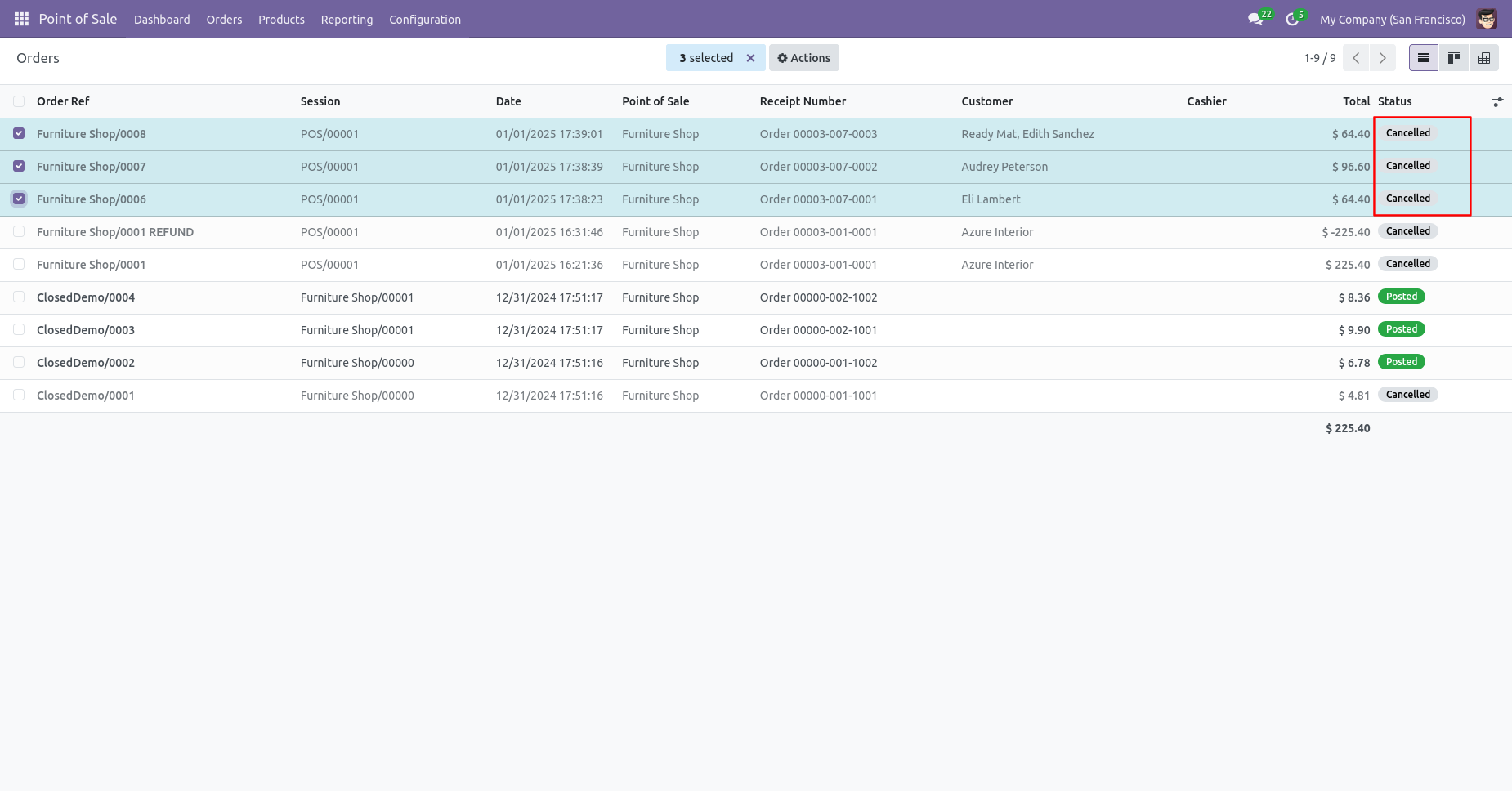Viewport: 1512px width, 791px height.
Task: Click the $ 225.40 sum at table bottom
Action: coord(1348,428)
